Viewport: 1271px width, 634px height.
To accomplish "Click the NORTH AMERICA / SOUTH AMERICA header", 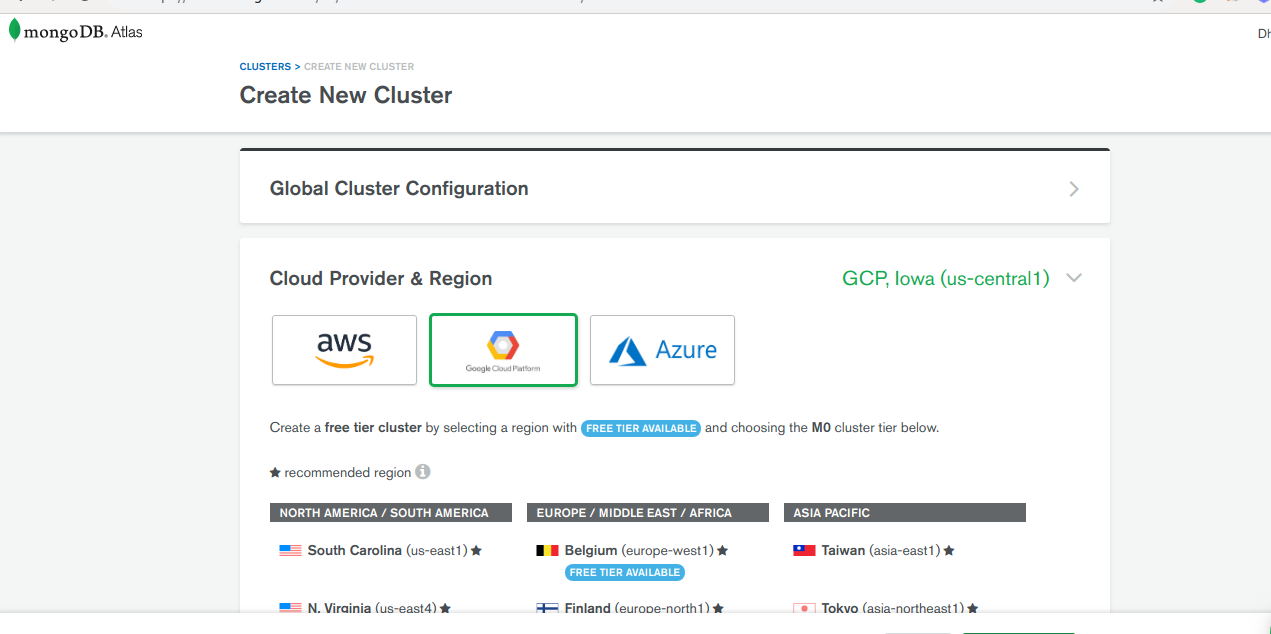I will [391, 513].
